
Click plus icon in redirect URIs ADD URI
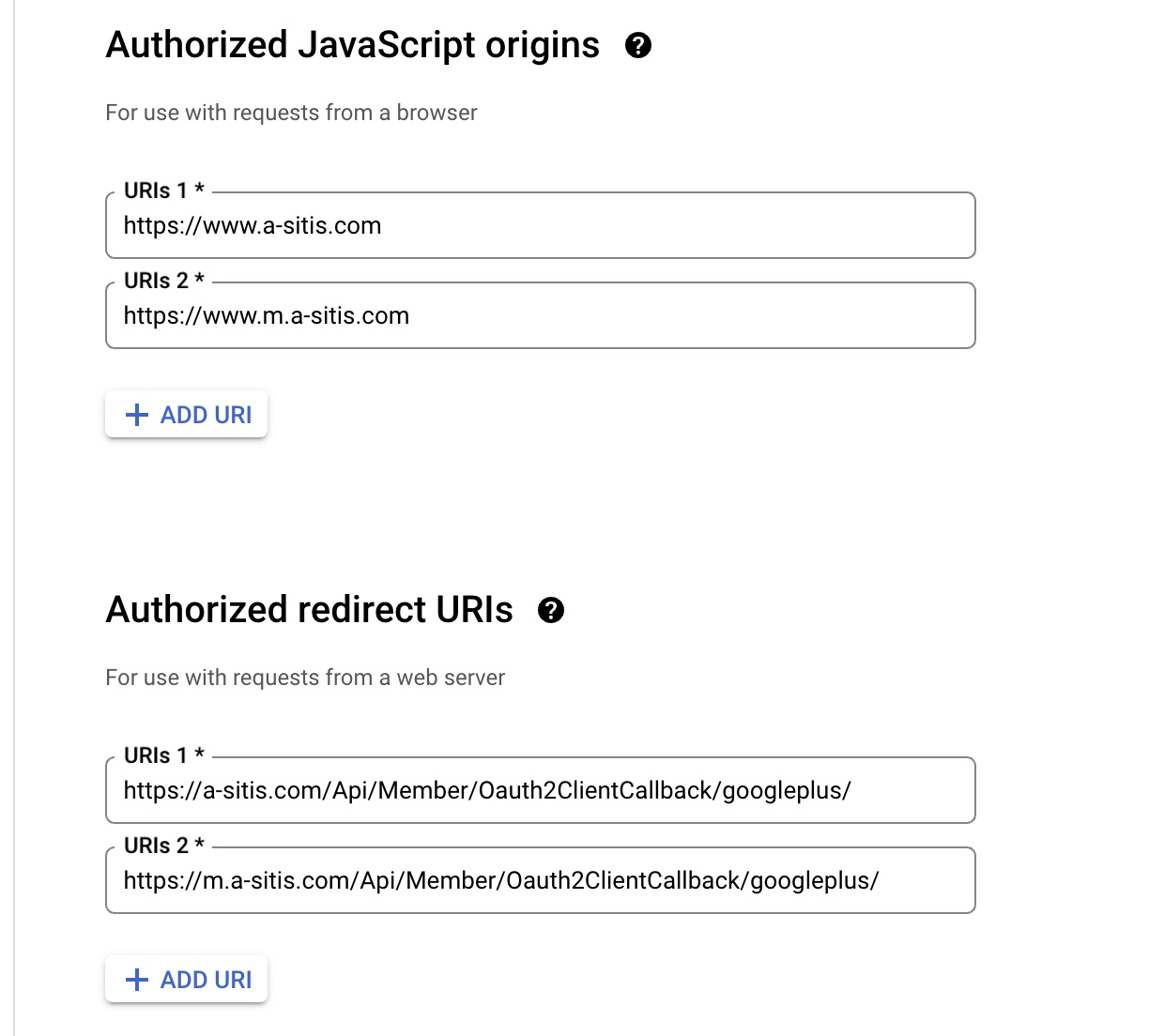[137, 980]
